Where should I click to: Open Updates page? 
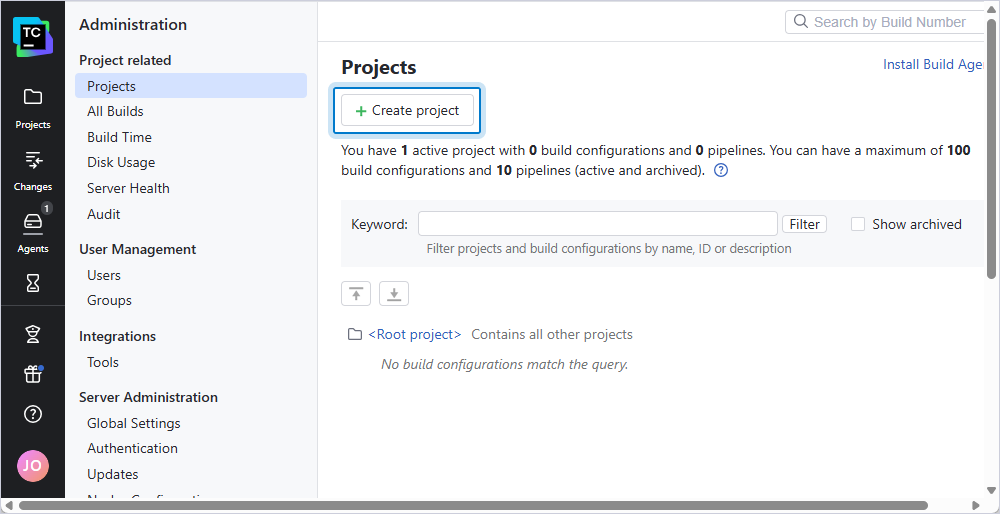tap(113, 474)
